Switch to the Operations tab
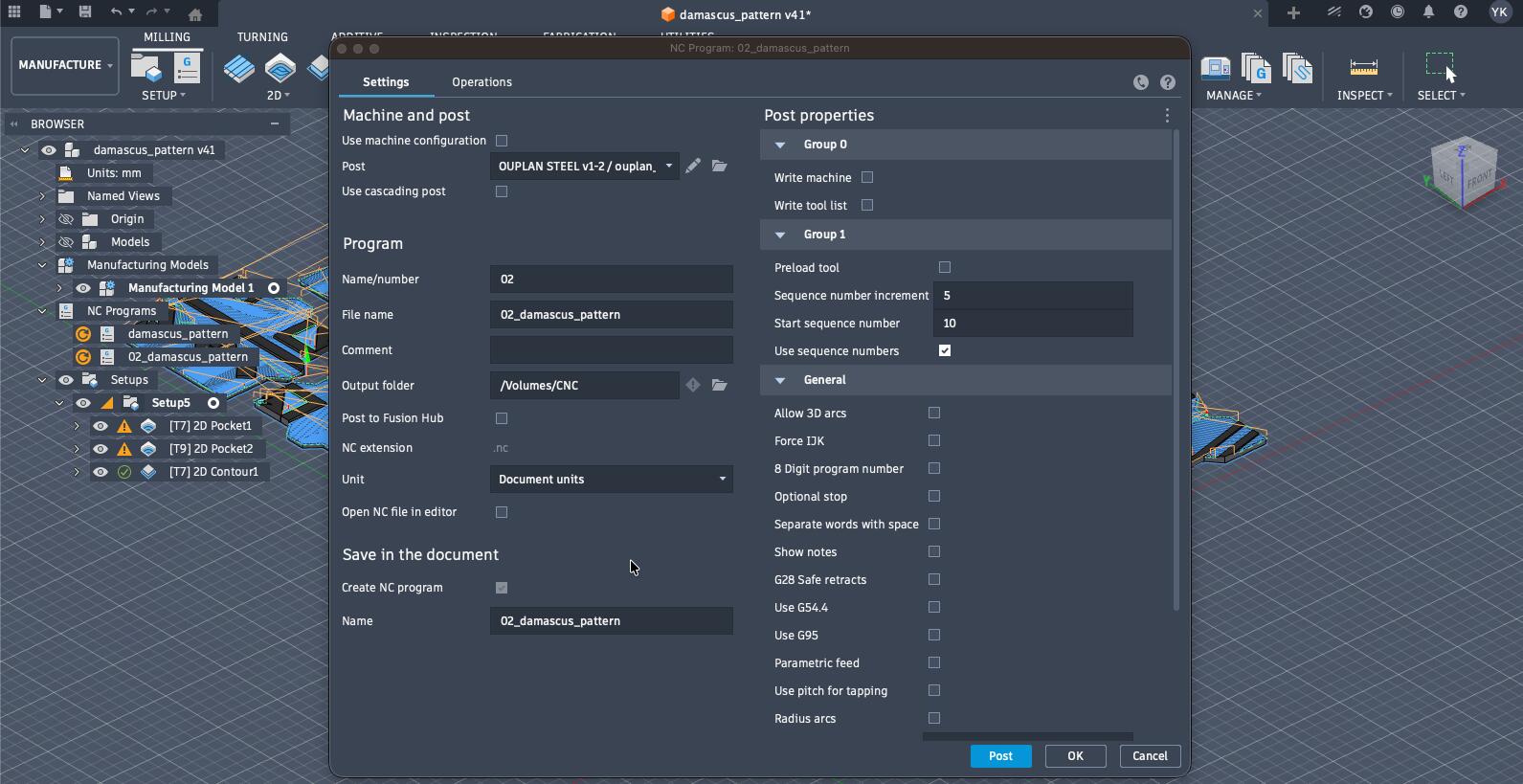Screen dimensions: 1523x784 click(x=482, y=82)
